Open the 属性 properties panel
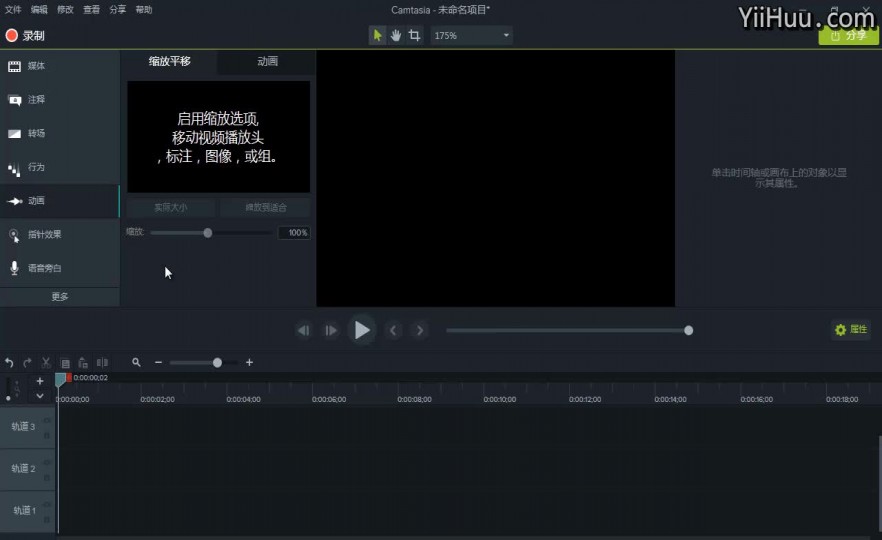882x540 pixels. [851, 330]
